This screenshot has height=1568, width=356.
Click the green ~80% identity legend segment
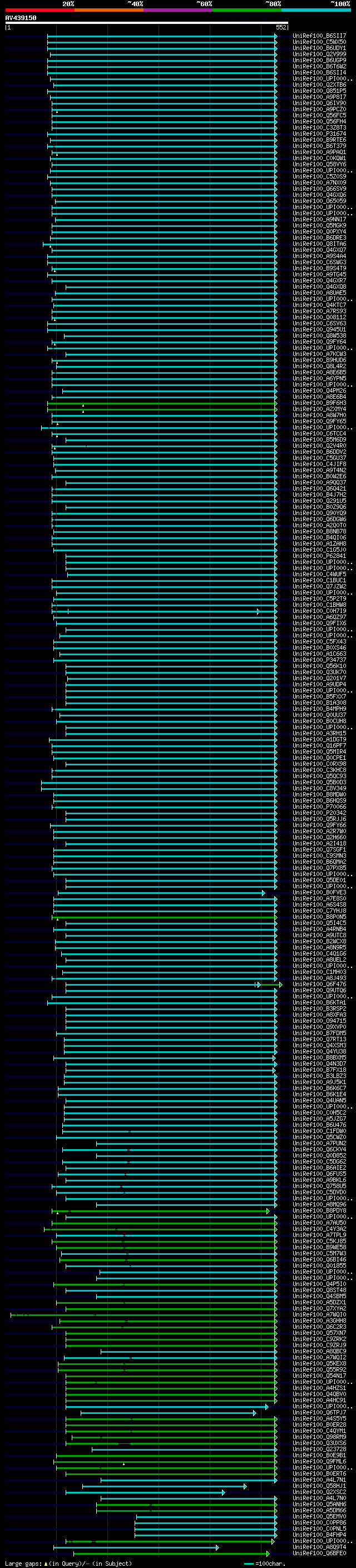click(247, 10)
